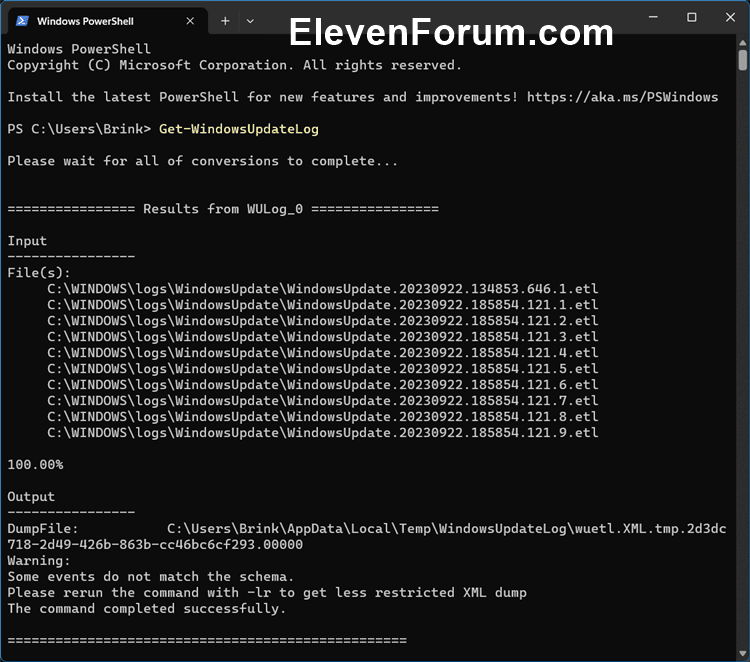Maximize the terminal window
The image size is (750, 662).
point(692,17)
